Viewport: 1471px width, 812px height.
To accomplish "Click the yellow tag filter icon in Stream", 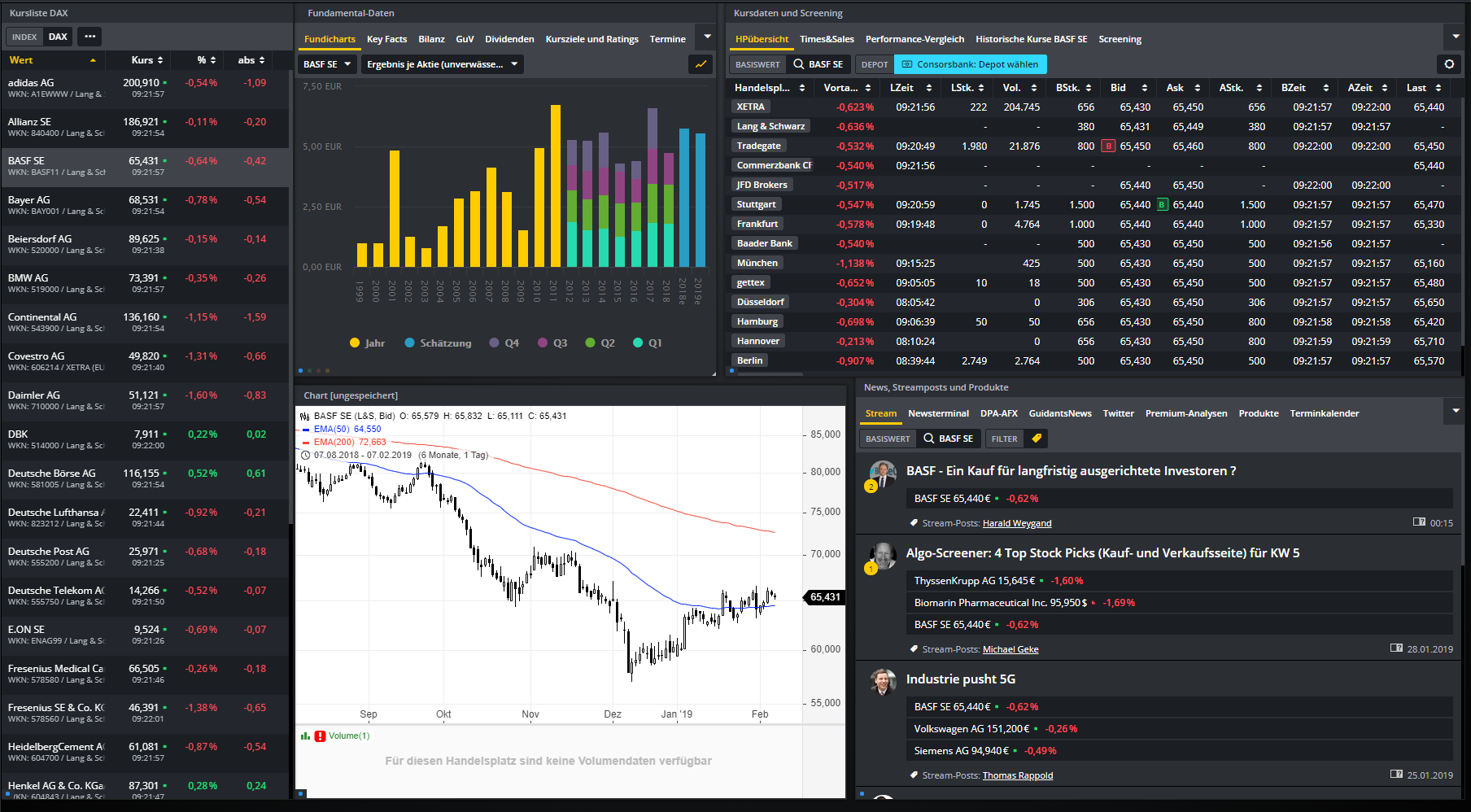I will coord(1037,439).
